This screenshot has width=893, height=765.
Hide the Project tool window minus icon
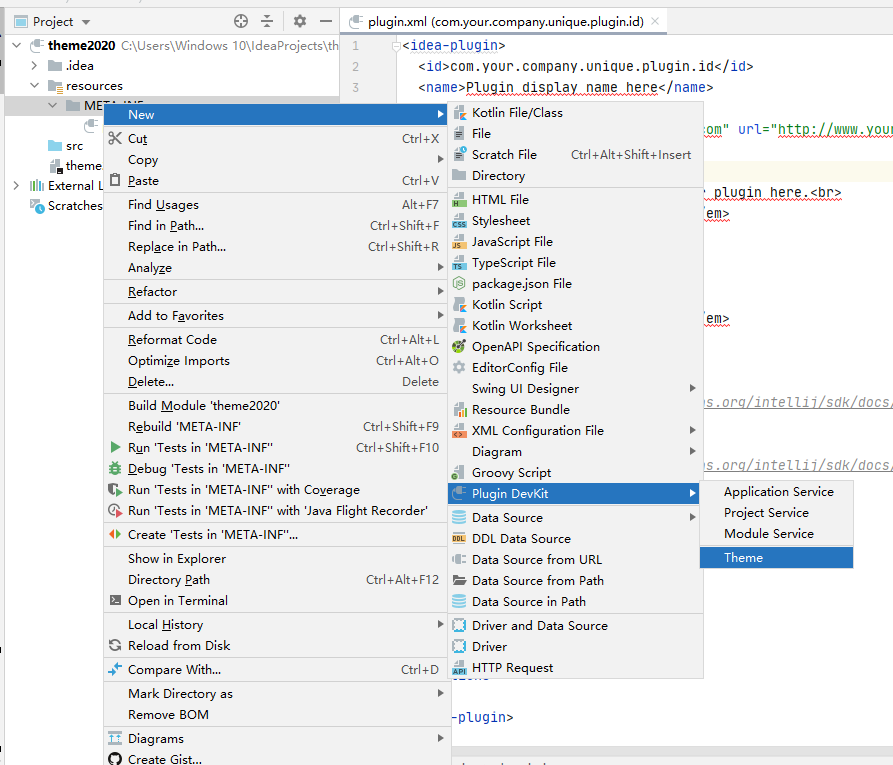pyautogui.click(x=326, y=22)
